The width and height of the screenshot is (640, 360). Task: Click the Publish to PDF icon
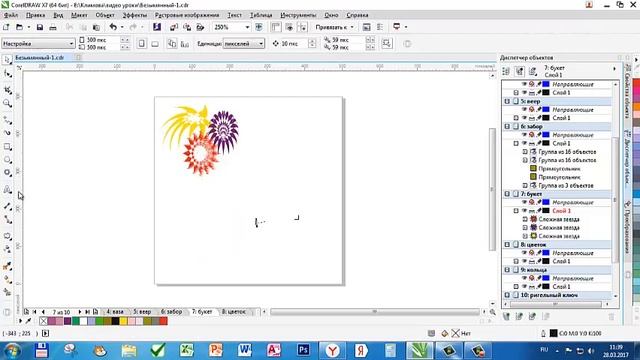tap(200, 27)
